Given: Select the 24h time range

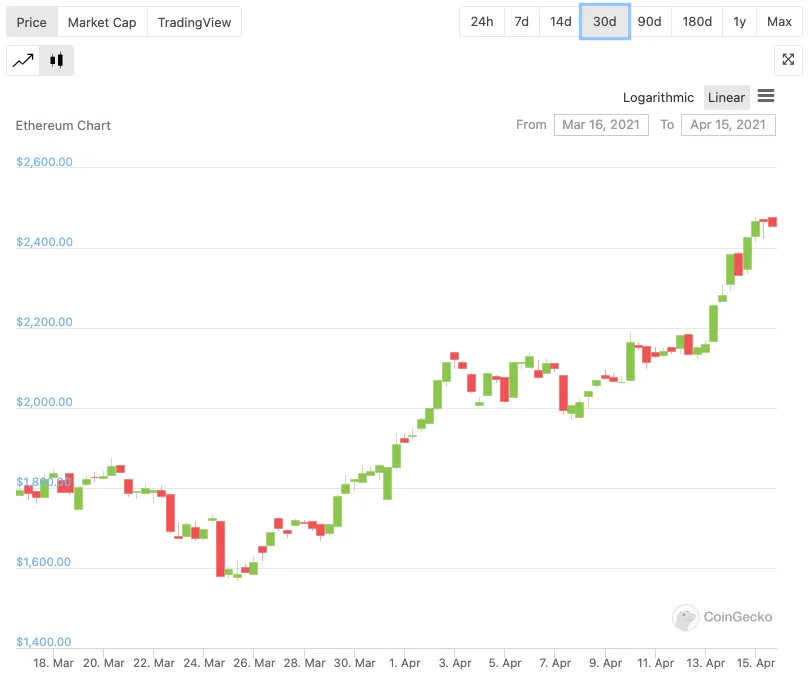Looking at the screenshot, I should point(482,22).
